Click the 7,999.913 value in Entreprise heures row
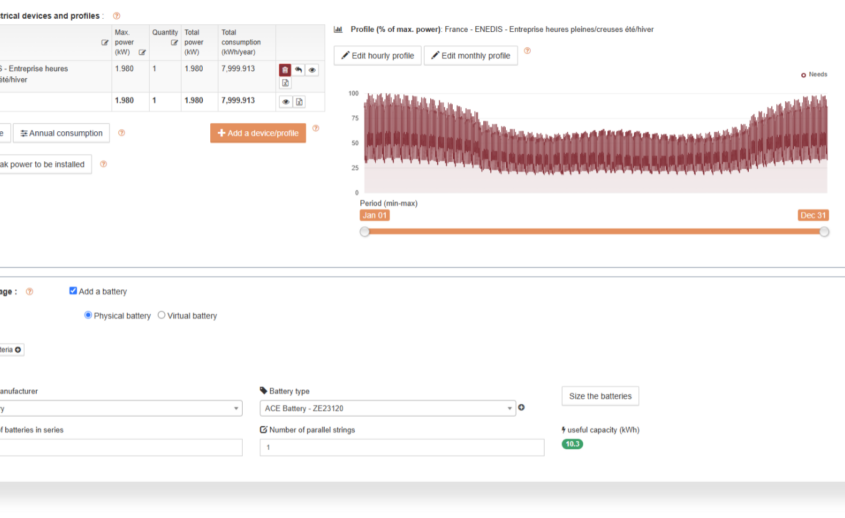Image resolution: width=845 pixels, height=518 pixels. coord(238,69)
